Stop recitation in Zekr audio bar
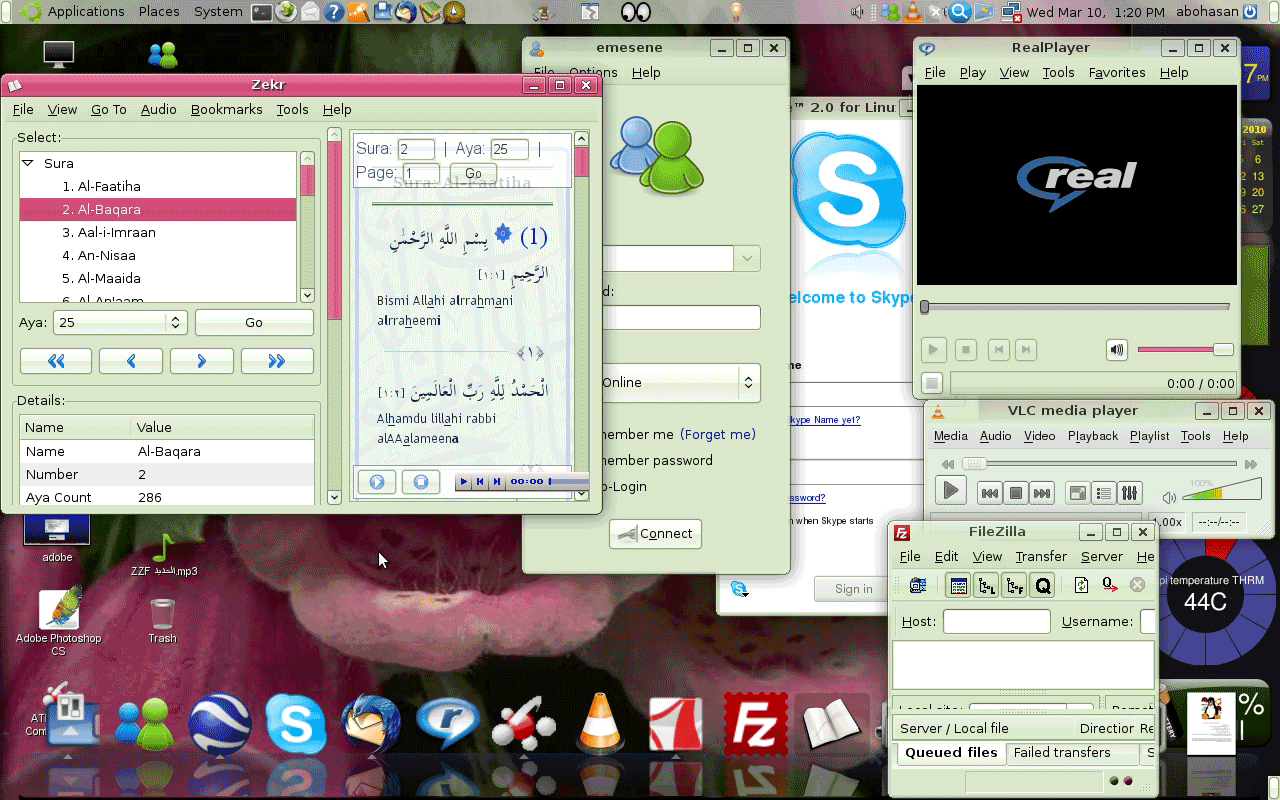The width and height of the screenshot is (1280, 800). (x=421, y=482)
